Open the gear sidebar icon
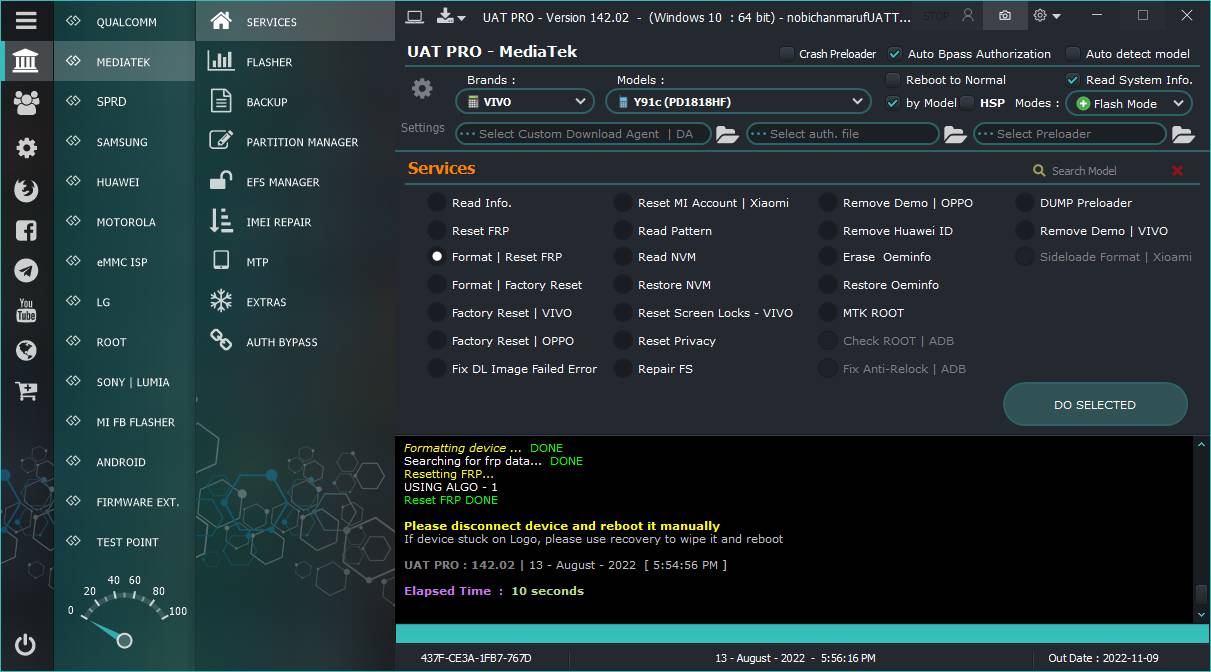1211x672 pixels. coord(27,148)
